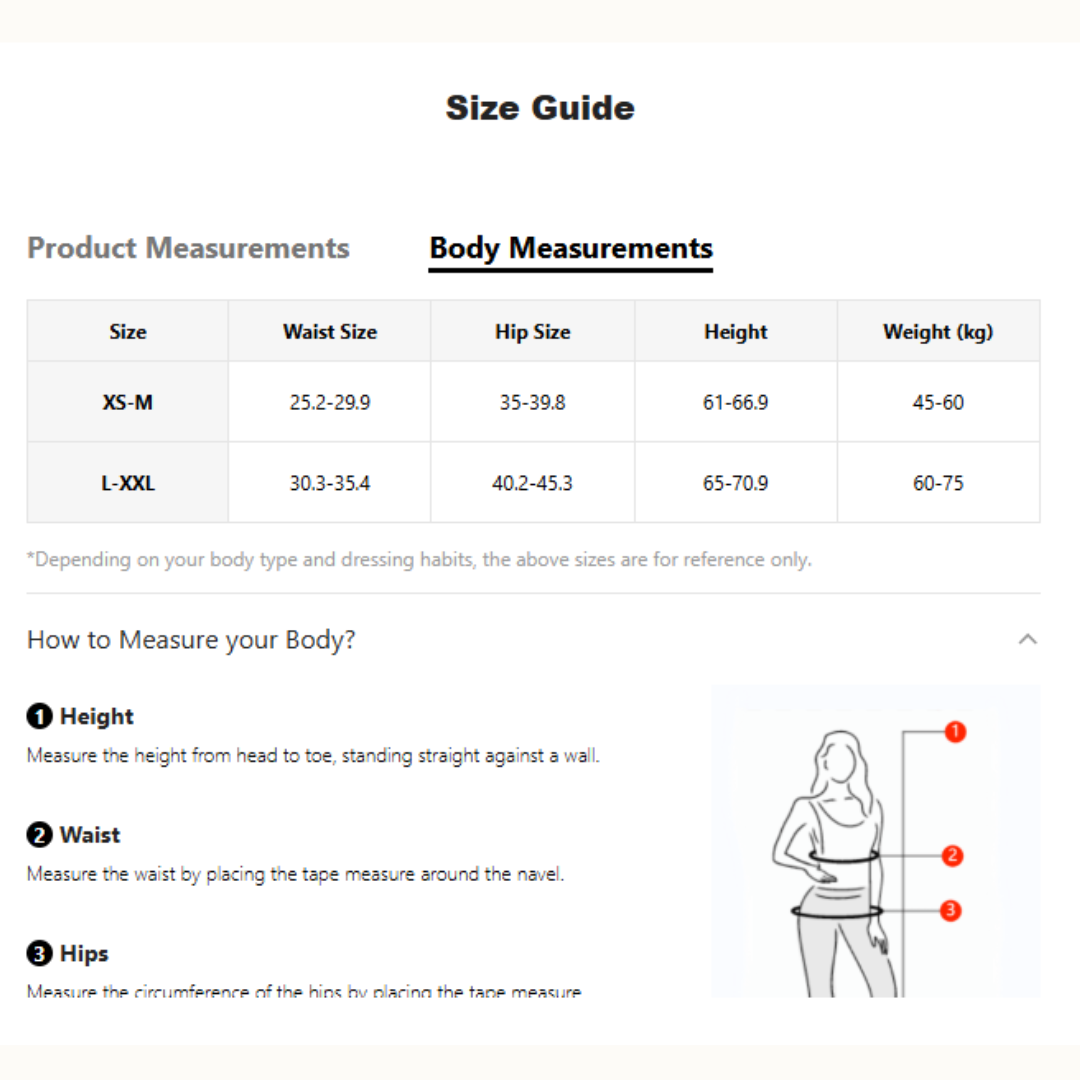Click the sizes-for-reference-only disclaimer text
1080x1080 pixels.
click(x=419, y=560)
